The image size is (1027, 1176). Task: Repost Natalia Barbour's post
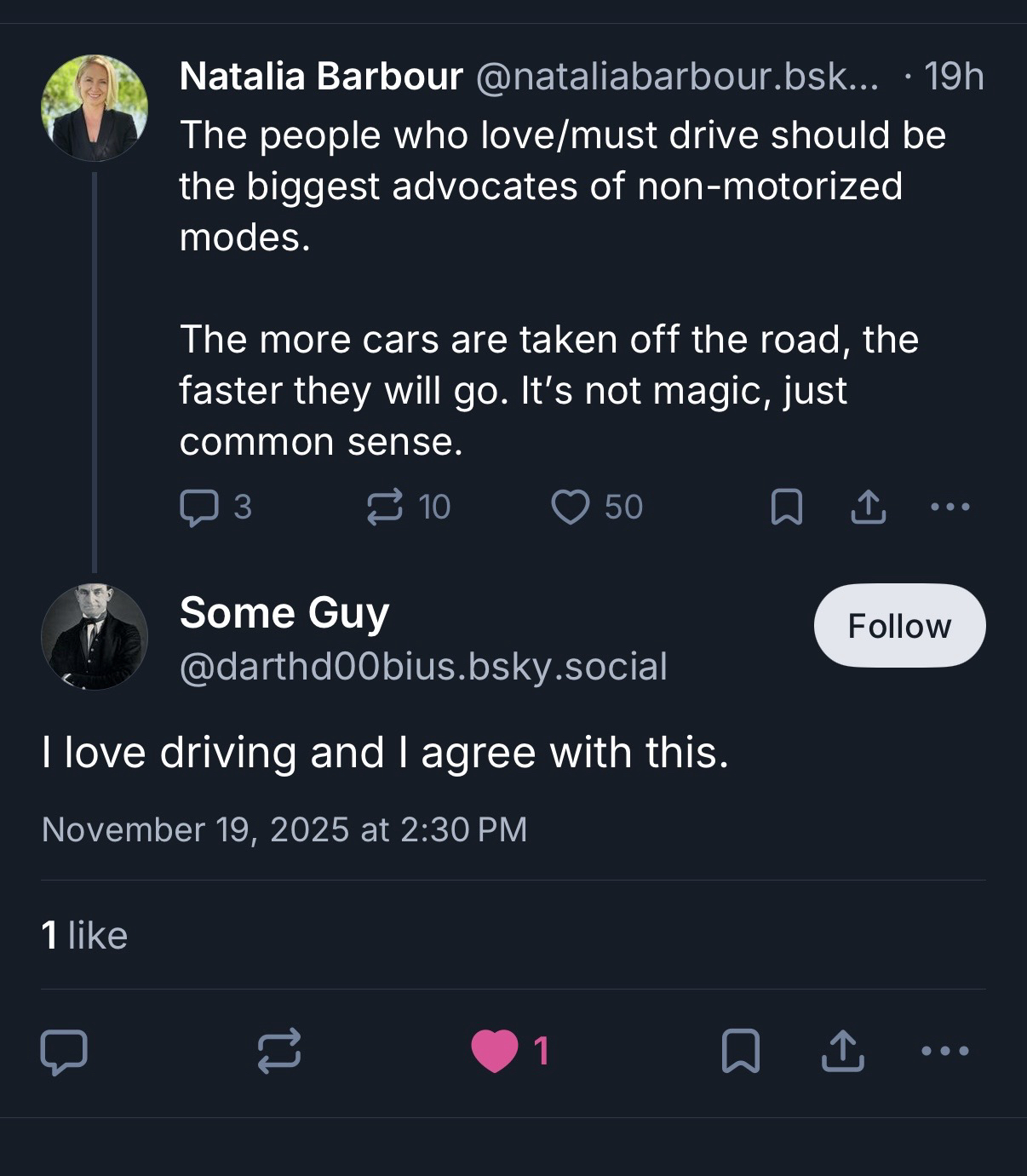pos(384,508)
